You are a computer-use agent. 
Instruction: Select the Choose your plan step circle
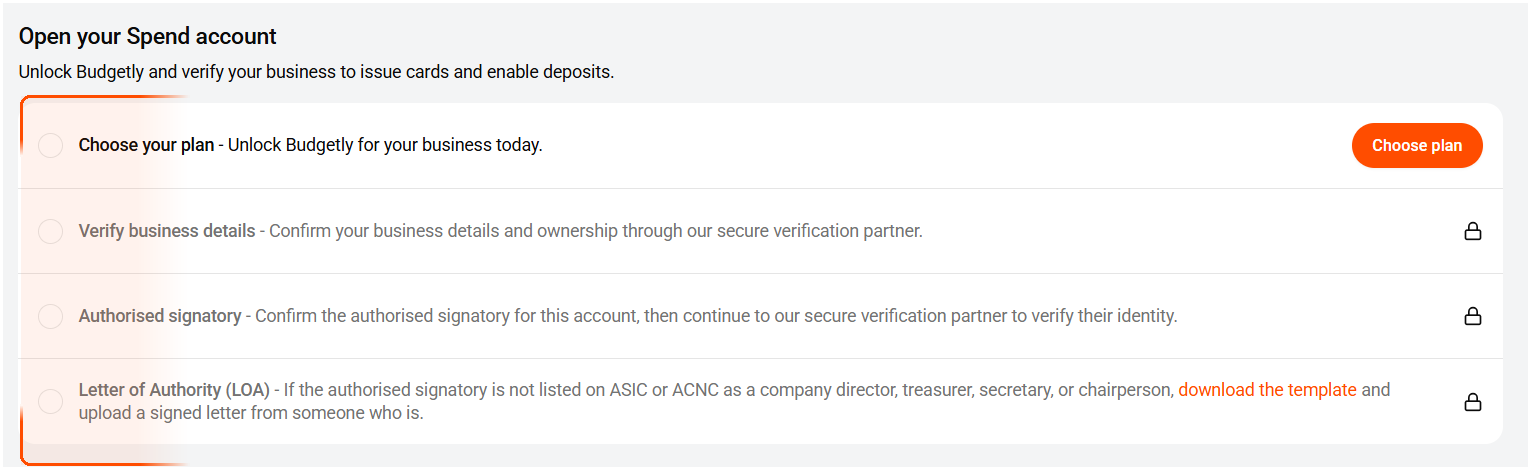tap(50, 146)
